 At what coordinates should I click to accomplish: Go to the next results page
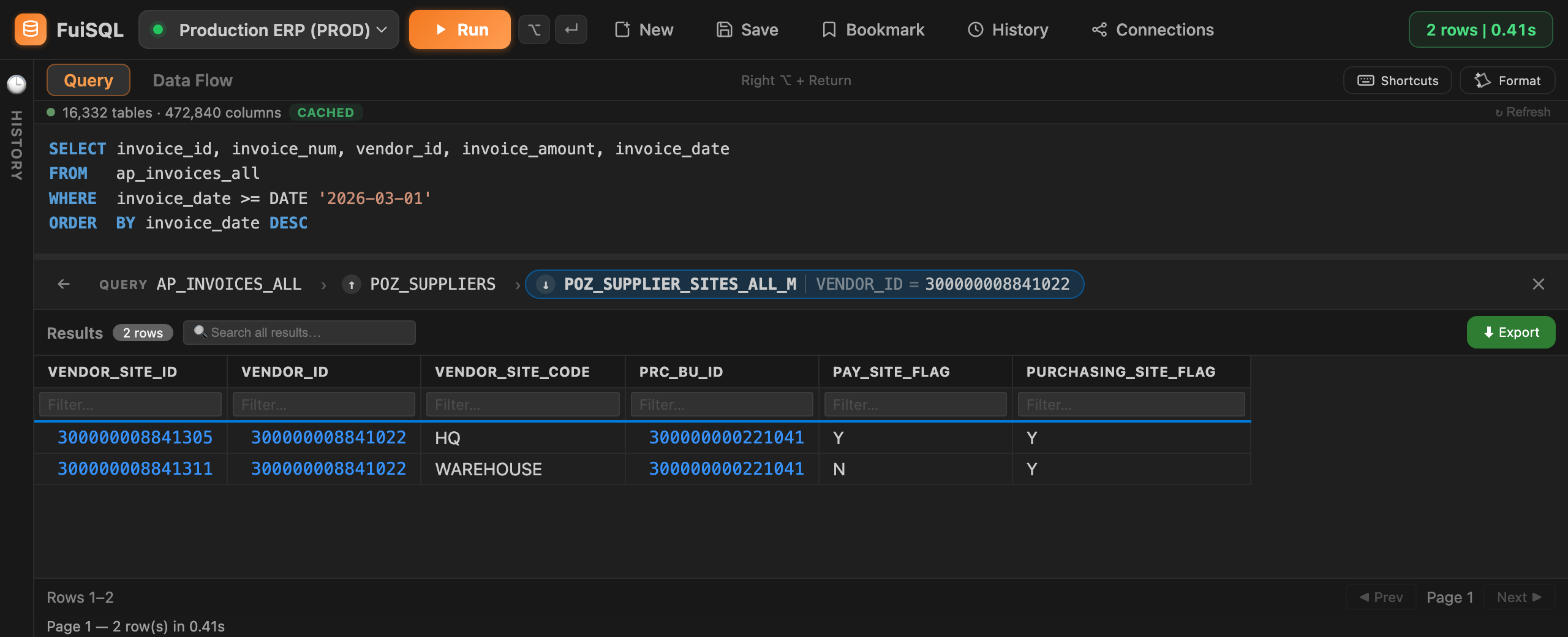point(1519,597)
